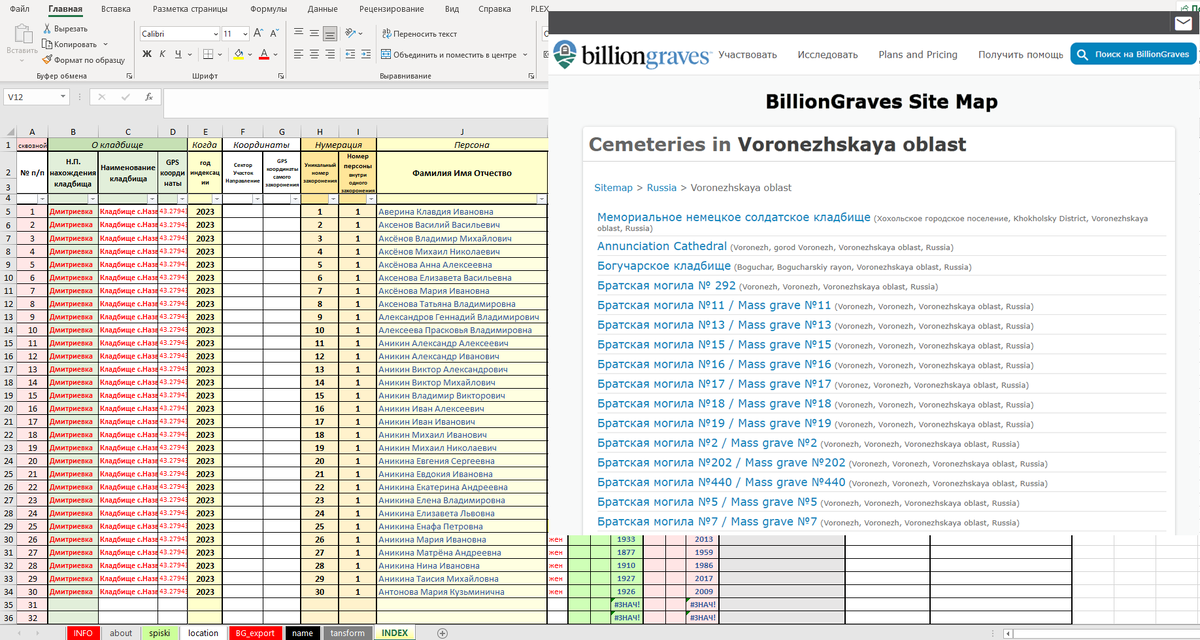1200x640 pixels.
Task: Toggle underline (Ч) formatting
Action: click(x=178, y=54)
